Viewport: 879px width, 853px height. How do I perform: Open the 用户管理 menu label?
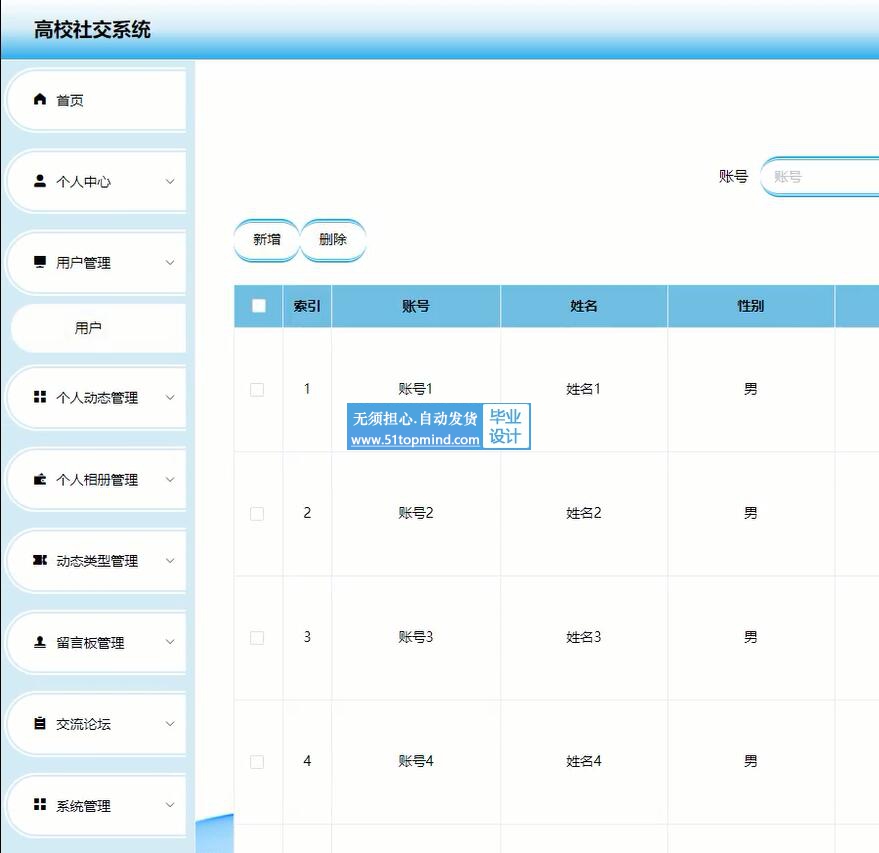tap(84, 263)
